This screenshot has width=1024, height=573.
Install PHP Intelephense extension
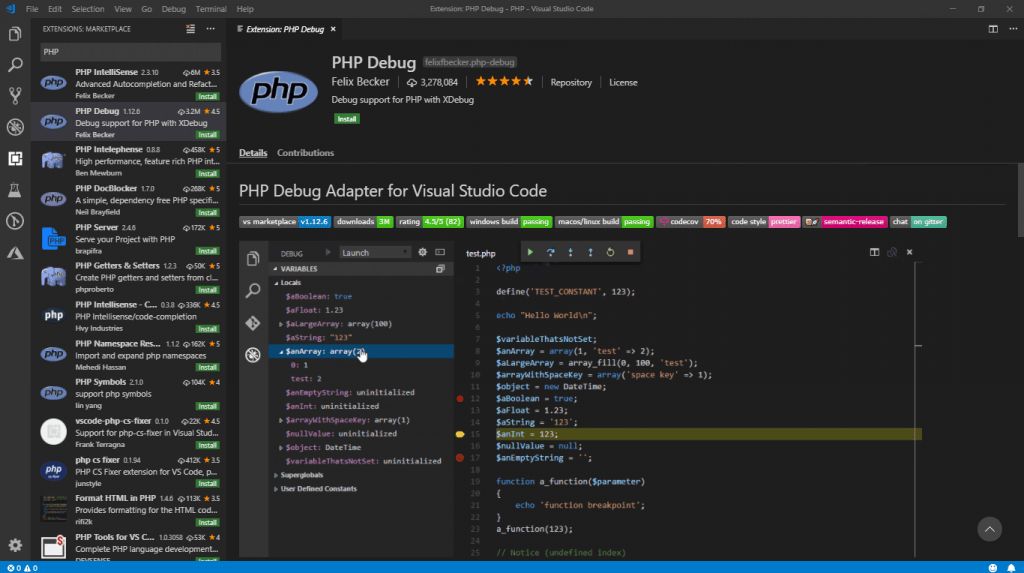pyautogui.click(x=208, y=174)
